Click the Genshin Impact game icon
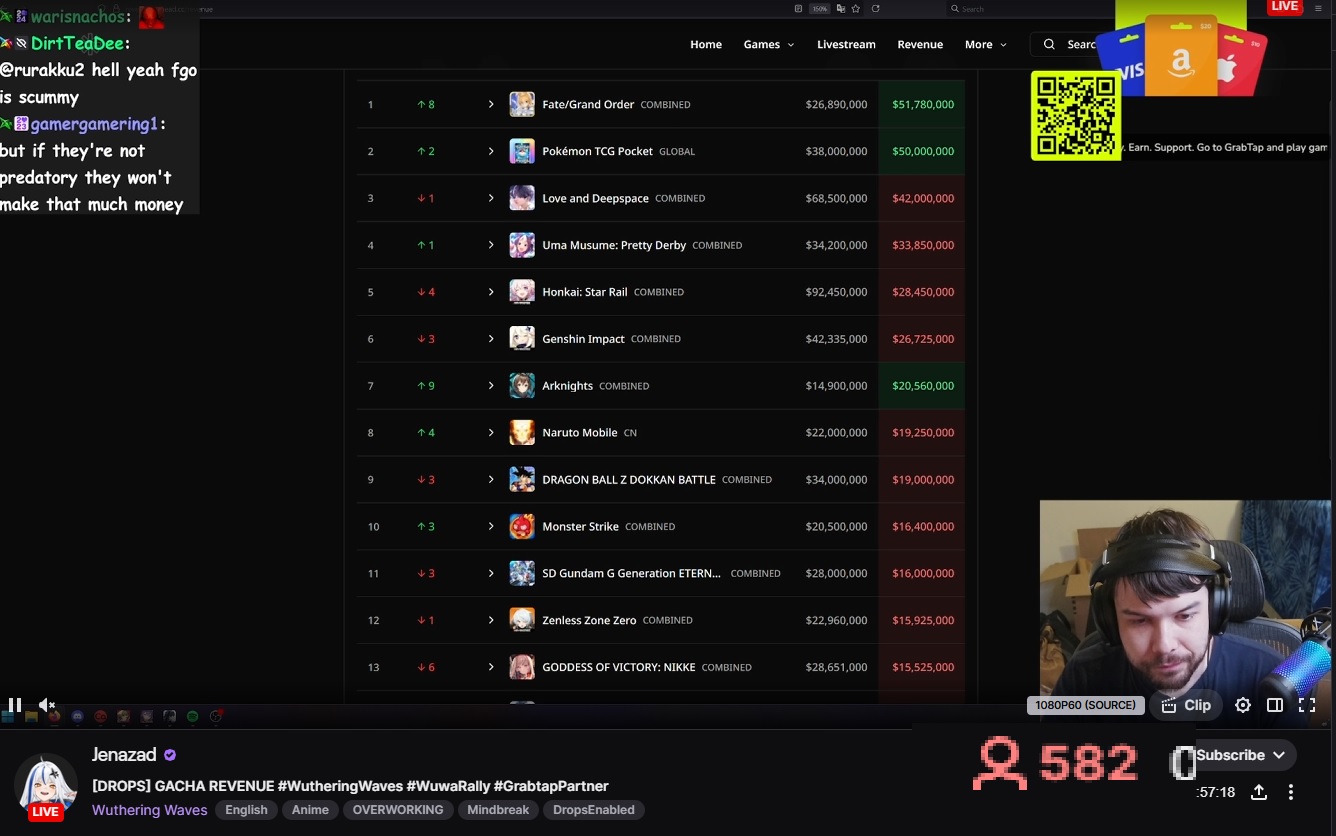The image size is (1336, 836). [522, 339]
